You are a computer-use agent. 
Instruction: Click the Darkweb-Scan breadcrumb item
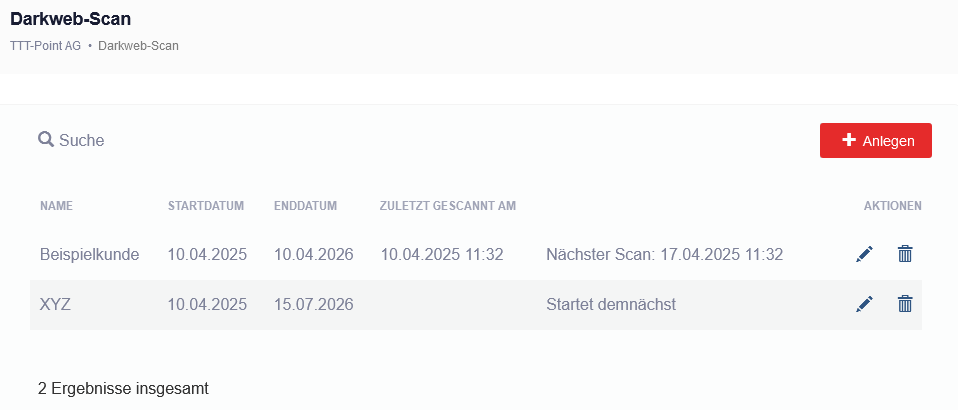pyautogui.click(x=138, y=45)
